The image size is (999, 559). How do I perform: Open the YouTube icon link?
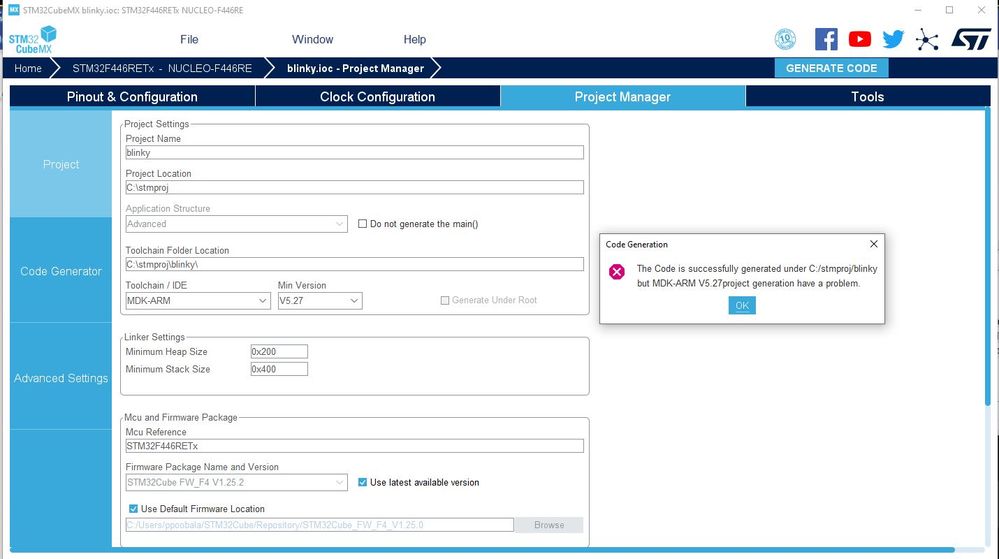click(859, 40)
